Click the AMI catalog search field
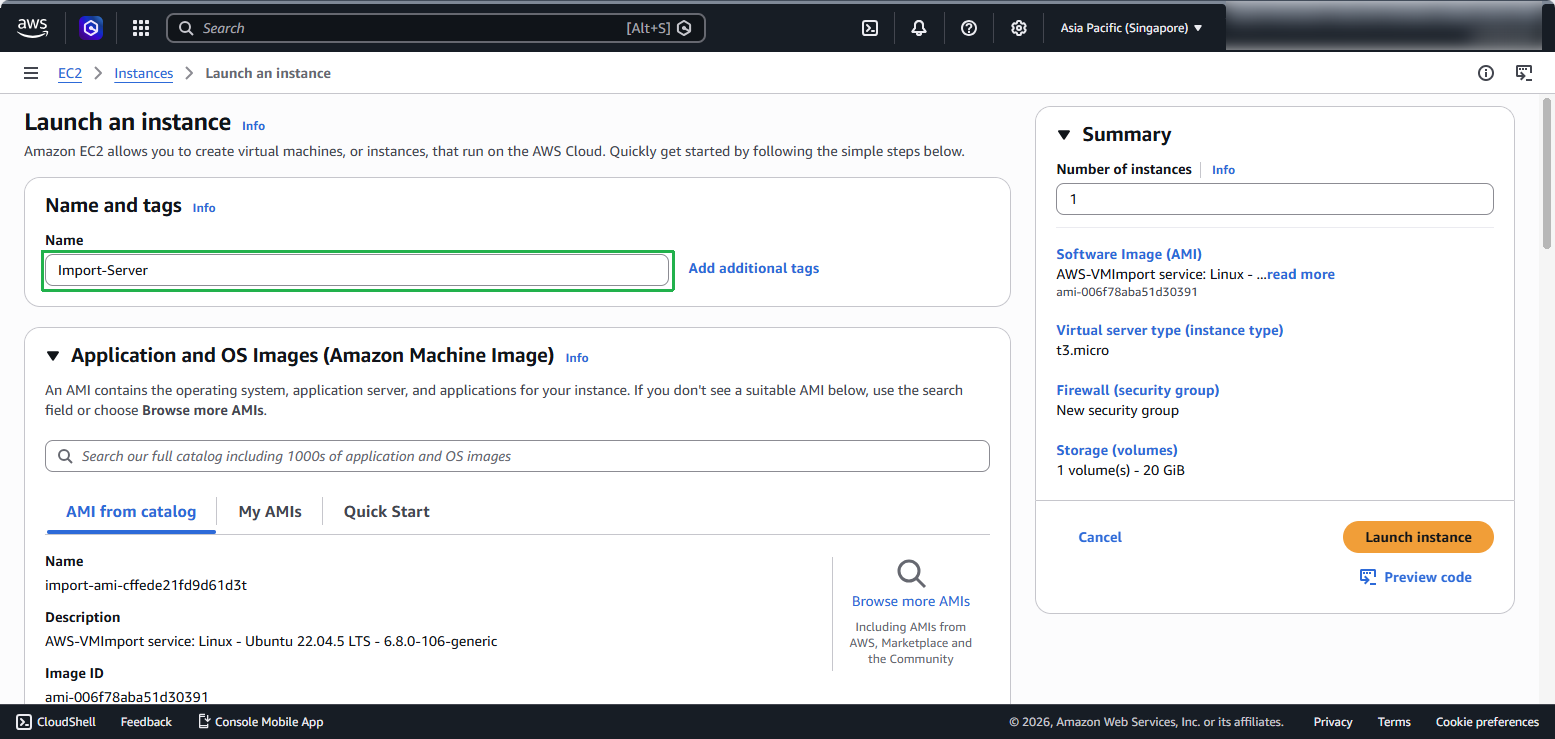The height and width of the screenshot is (739, 1555). click(x=517, y=456)
